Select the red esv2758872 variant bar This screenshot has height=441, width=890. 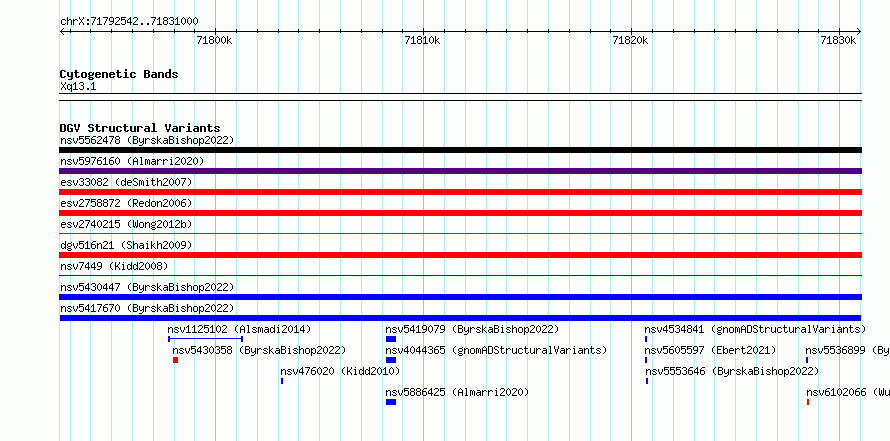click(x=460, y=213)
